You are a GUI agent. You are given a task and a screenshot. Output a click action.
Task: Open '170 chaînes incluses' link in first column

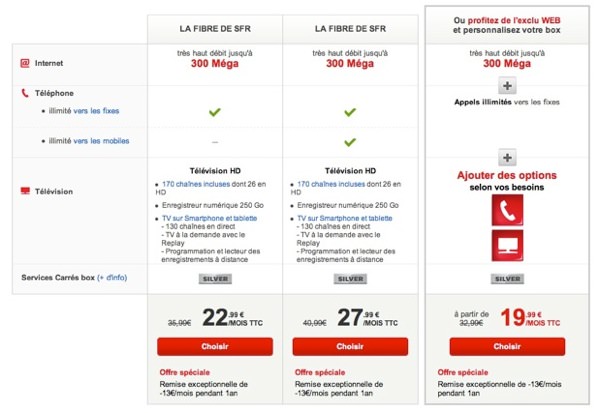click(196, 184)
